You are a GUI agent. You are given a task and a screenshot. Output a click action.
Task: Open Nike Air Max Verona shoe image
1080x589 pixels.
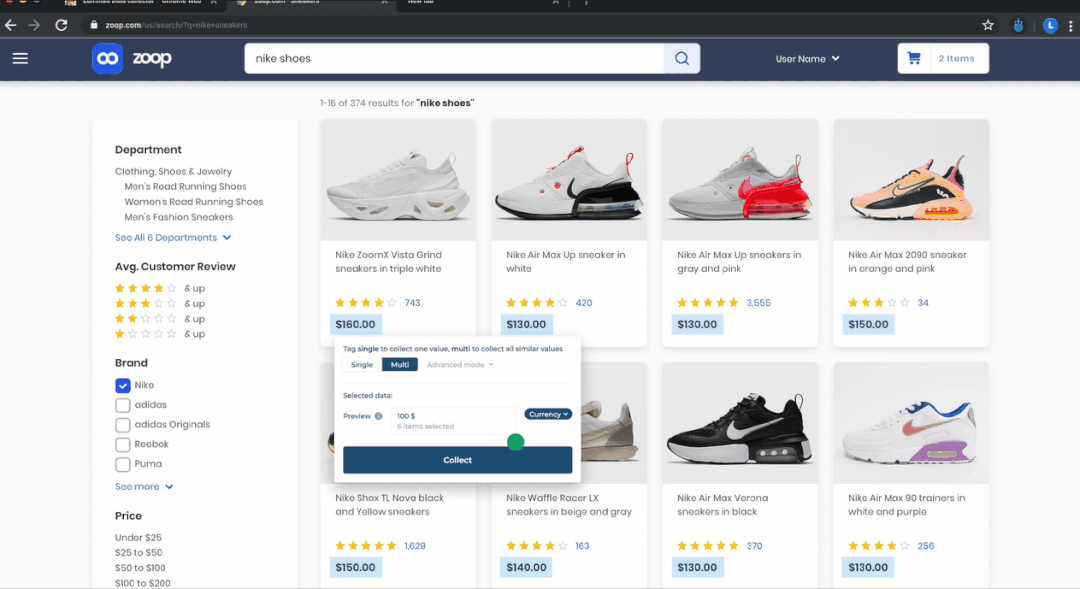[x=740, y=423]
